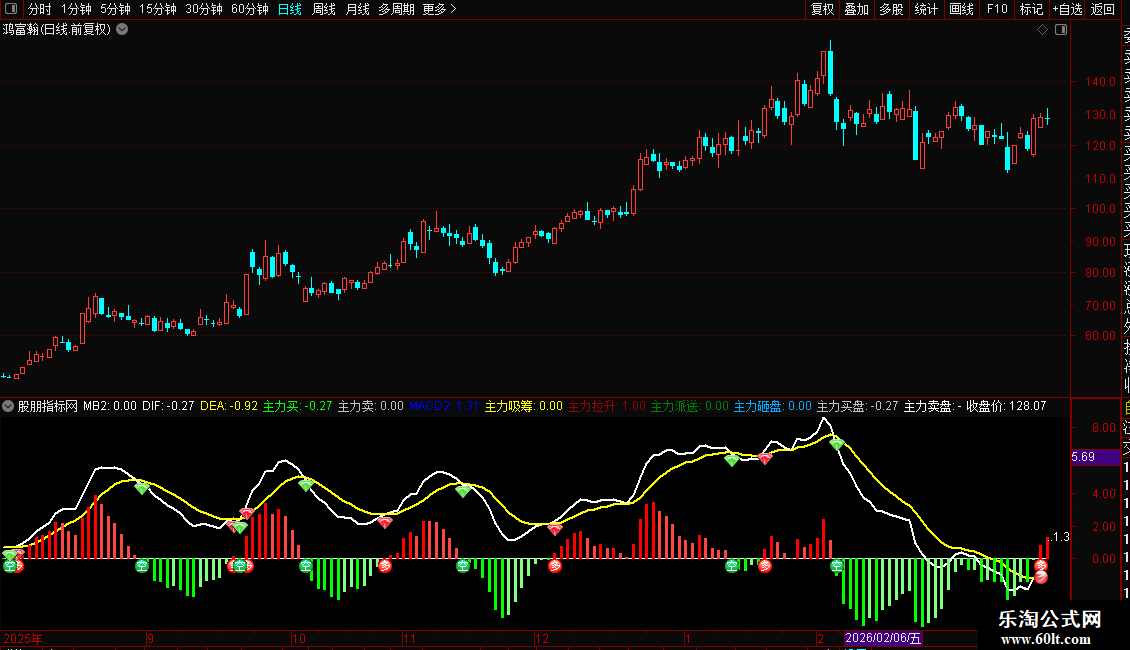Open the 画线 drawing tools

[x=961, y=9]
